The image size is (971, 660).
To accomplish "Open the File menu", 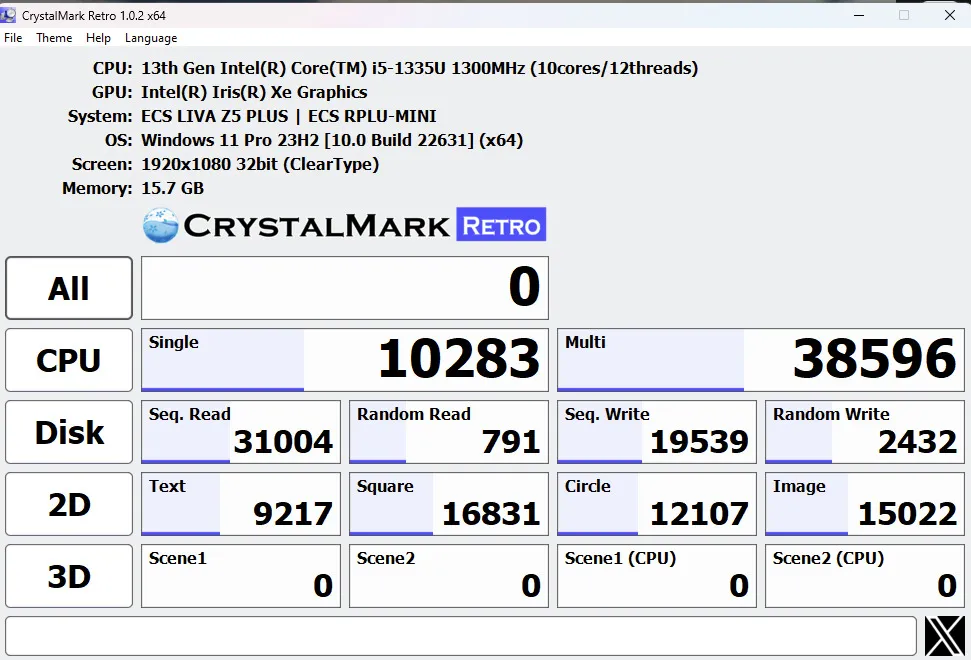I will 13,38.
